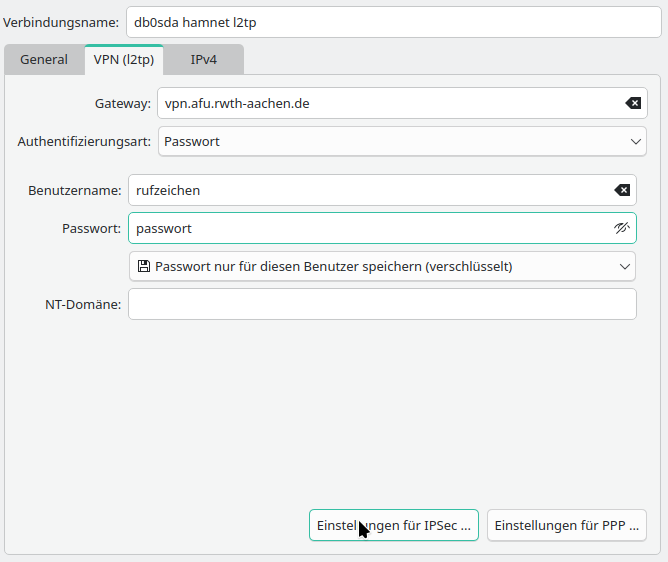Show the password via the crossed-eye icon
This screenshot has width=668, height=562.
(x=622, y=228)
